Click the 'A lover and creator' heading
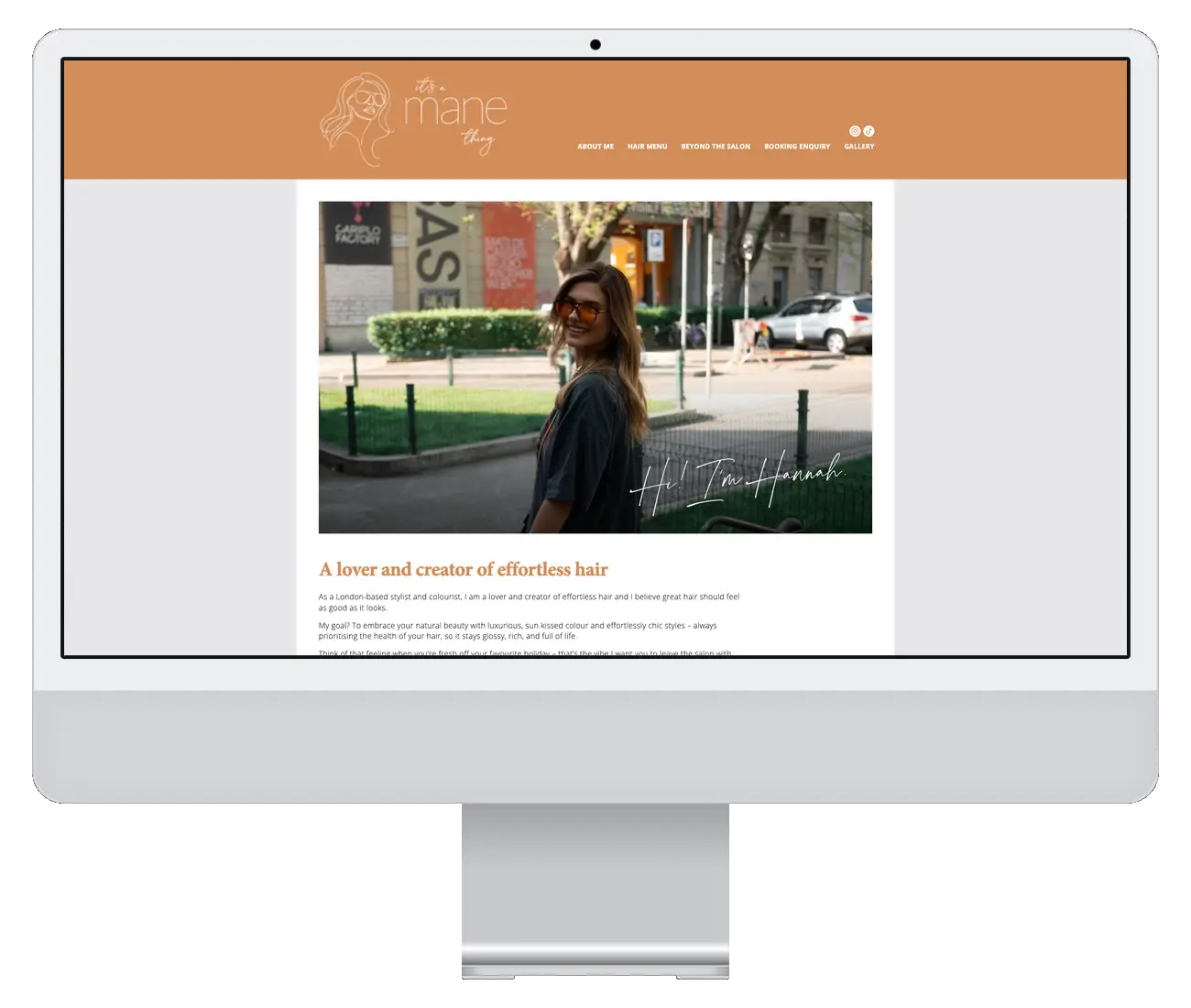Image resolution: width=1191 pixels, height=1008 pixels. tap(464, 570)
